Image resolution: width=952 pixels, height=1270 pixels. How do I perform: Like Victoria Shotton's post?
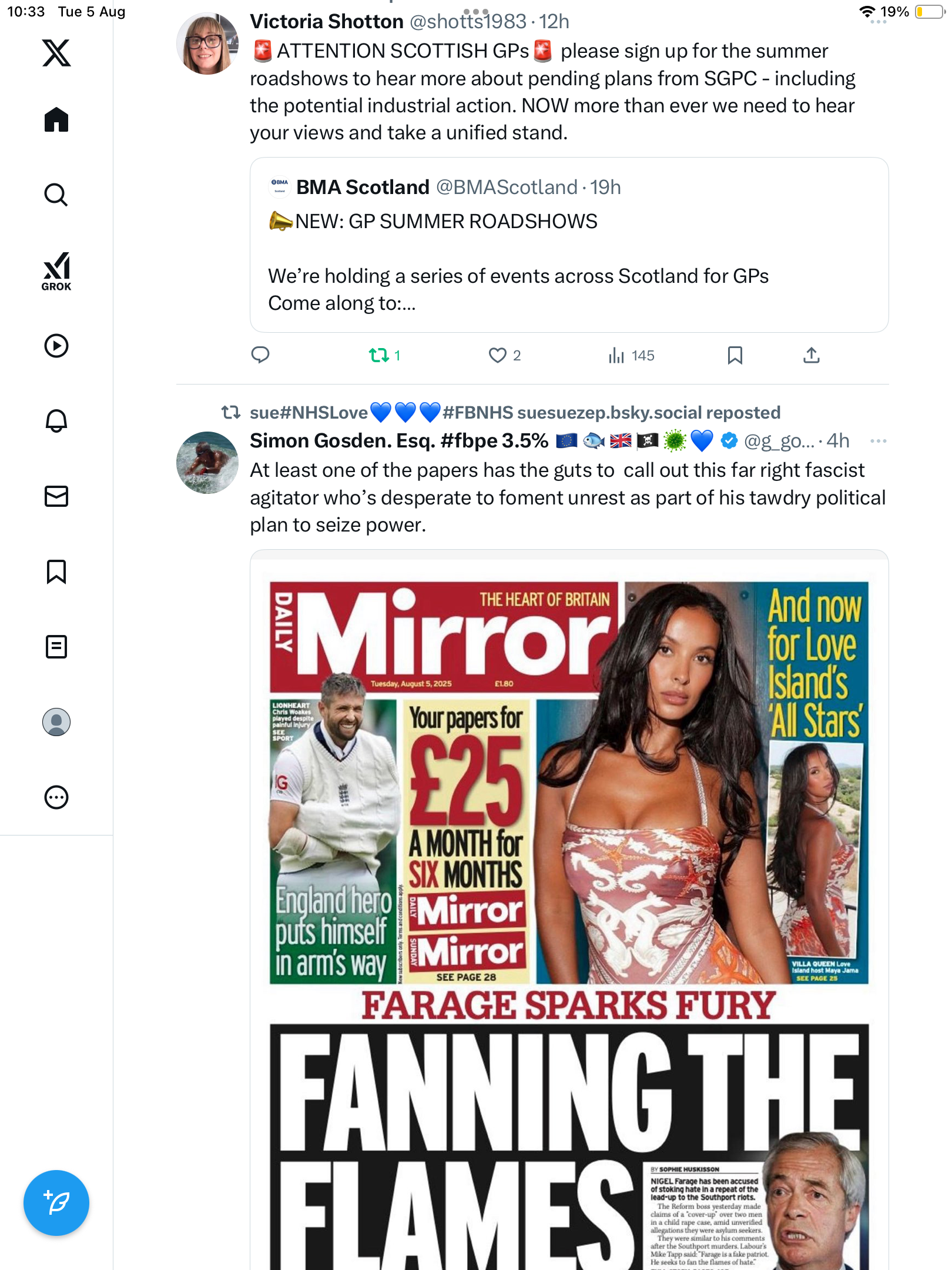(x=498, y=355)
